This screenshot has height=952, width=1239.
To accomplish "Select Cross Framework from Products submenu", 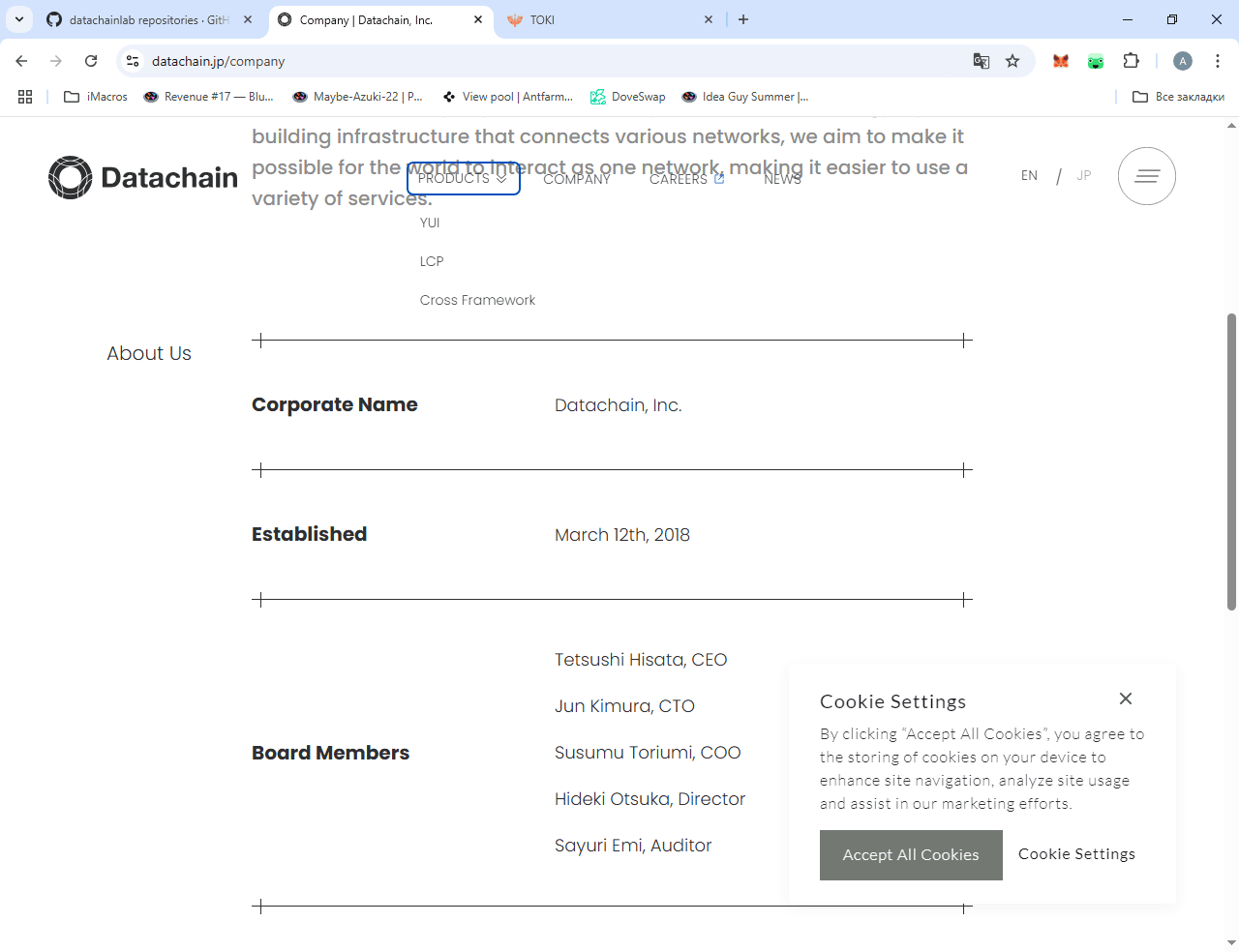I will [477, 300].
